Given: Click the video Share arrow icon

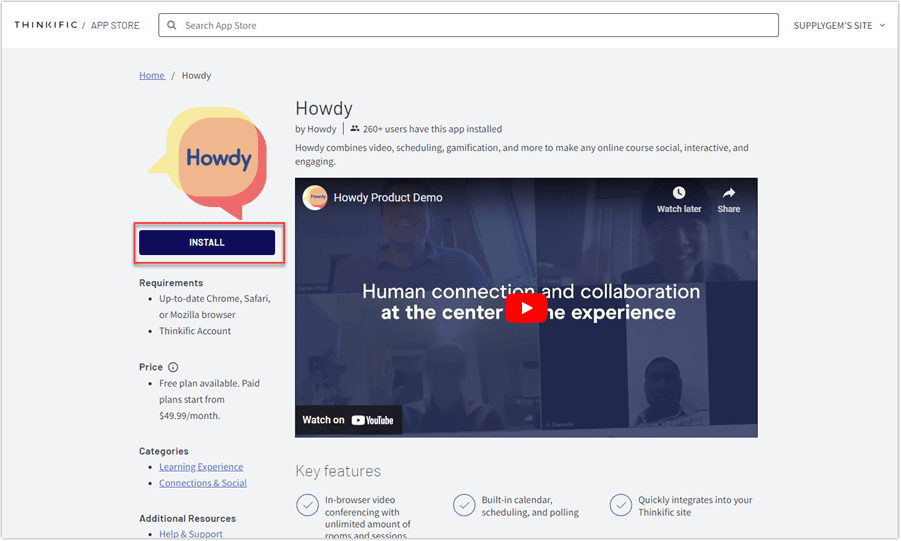Looking at the screenshot, I should click(x=729, y=193).
